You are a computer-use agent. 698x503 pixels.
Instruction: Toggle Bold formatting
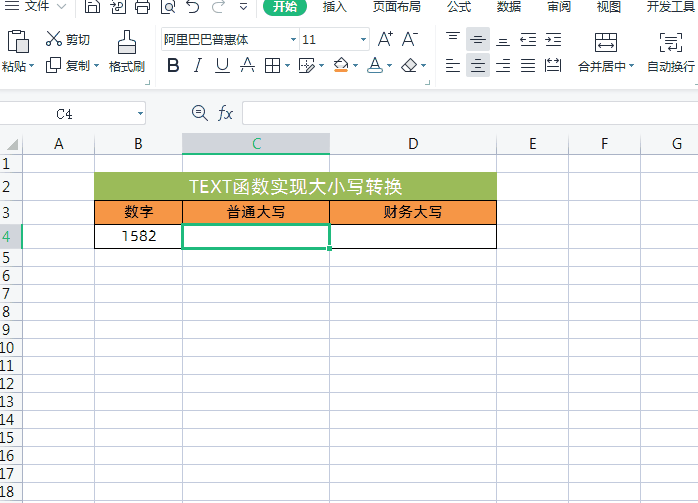coord(173,65)
